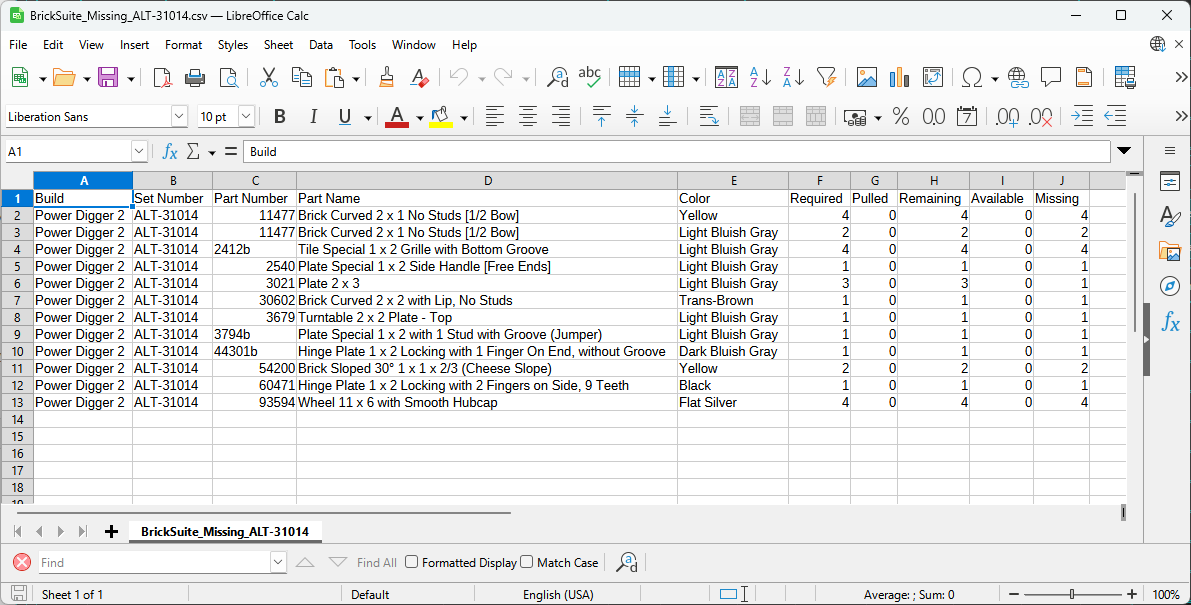Open sidebar Properties panel icon
The width and height of the screenshot is (1191, 605).
1170,181
